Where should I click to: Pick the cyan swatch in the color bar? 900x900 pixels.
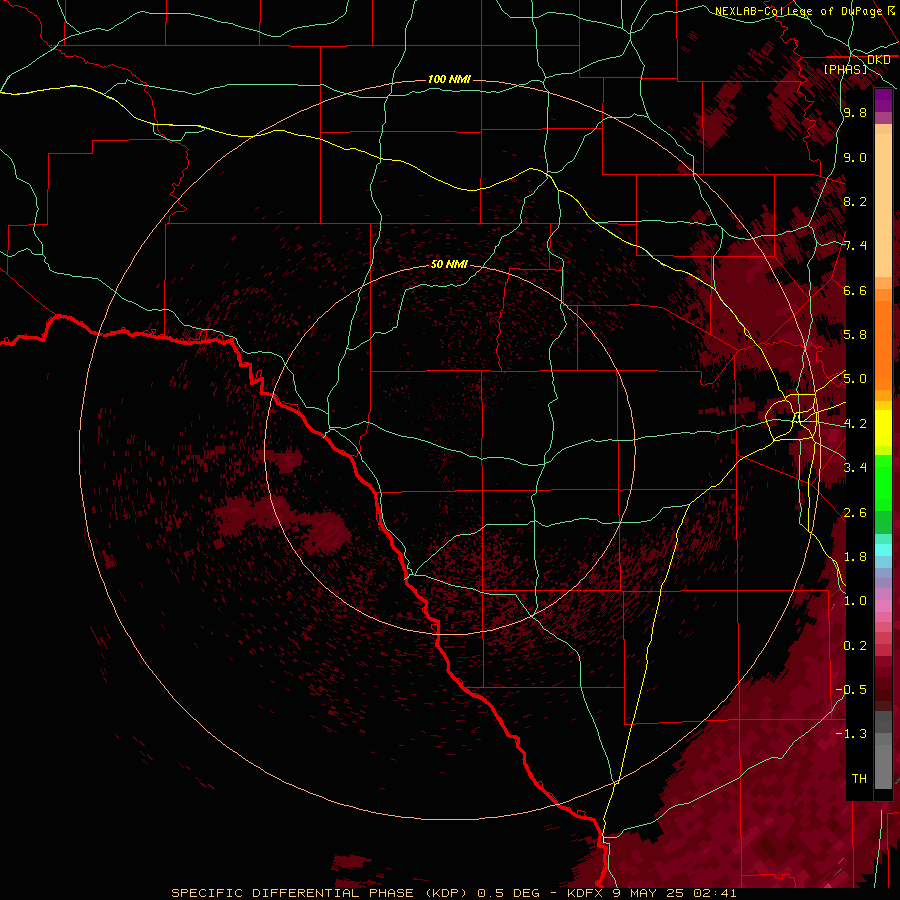point(883,550)
